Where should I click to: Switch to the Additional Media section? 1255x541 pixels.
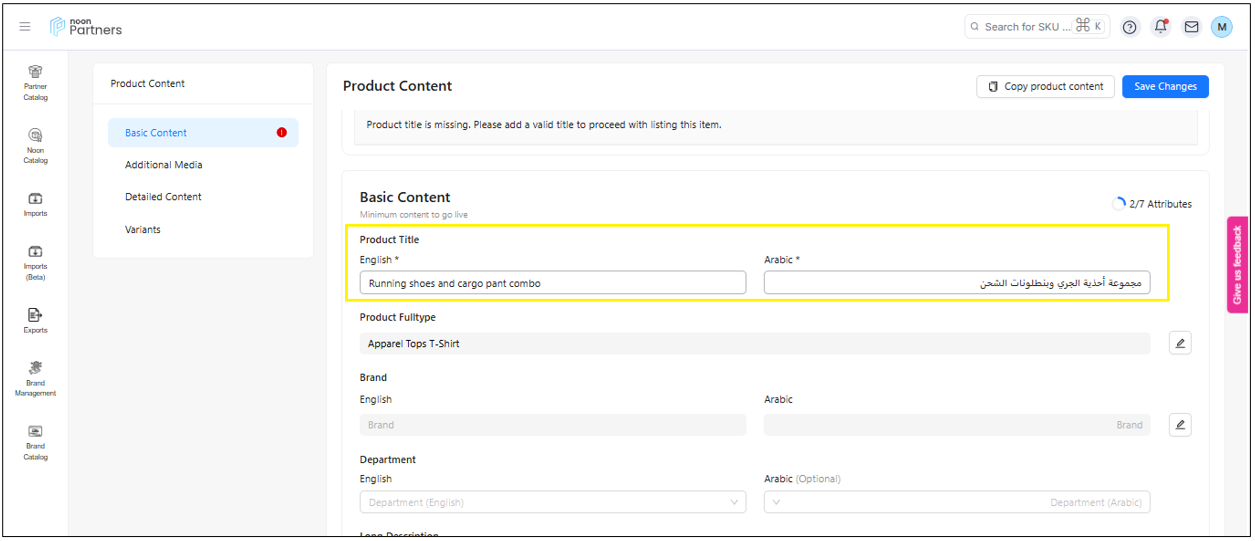point(164,165)
